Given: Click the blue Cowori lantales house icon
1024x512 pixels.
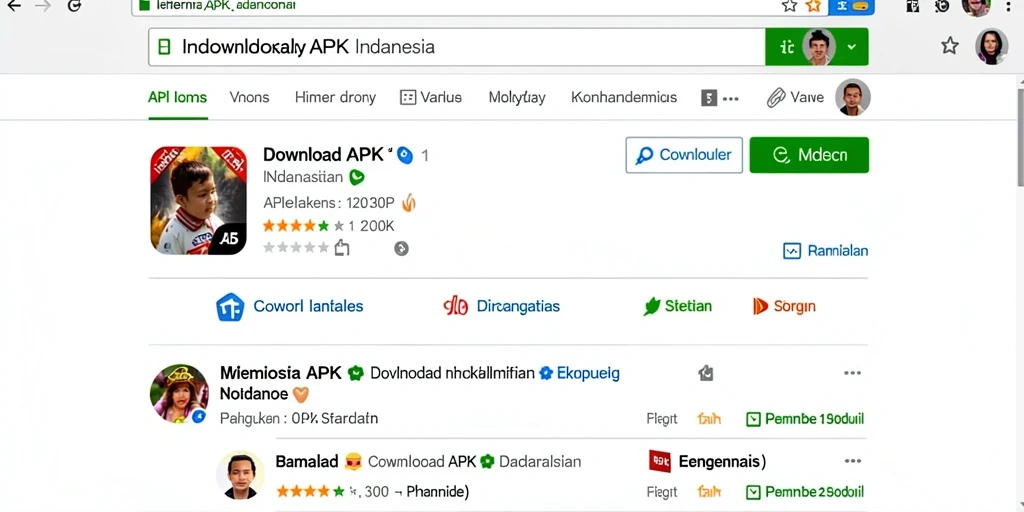Looking at the screenshot, I should [x=230, y=306].
